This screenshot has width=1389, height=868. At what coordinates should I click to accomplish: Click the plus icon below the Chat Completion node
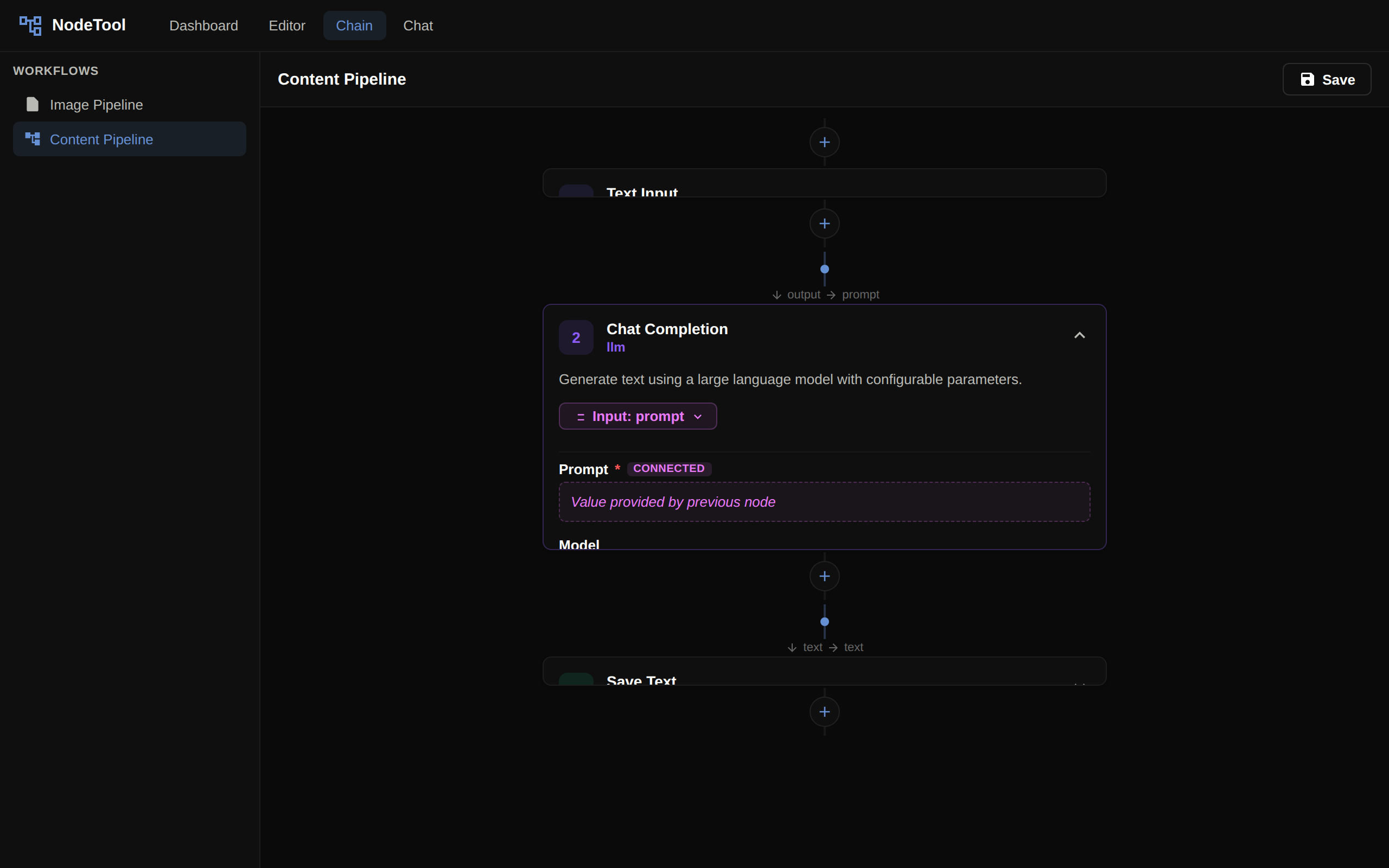pos(824,576)
